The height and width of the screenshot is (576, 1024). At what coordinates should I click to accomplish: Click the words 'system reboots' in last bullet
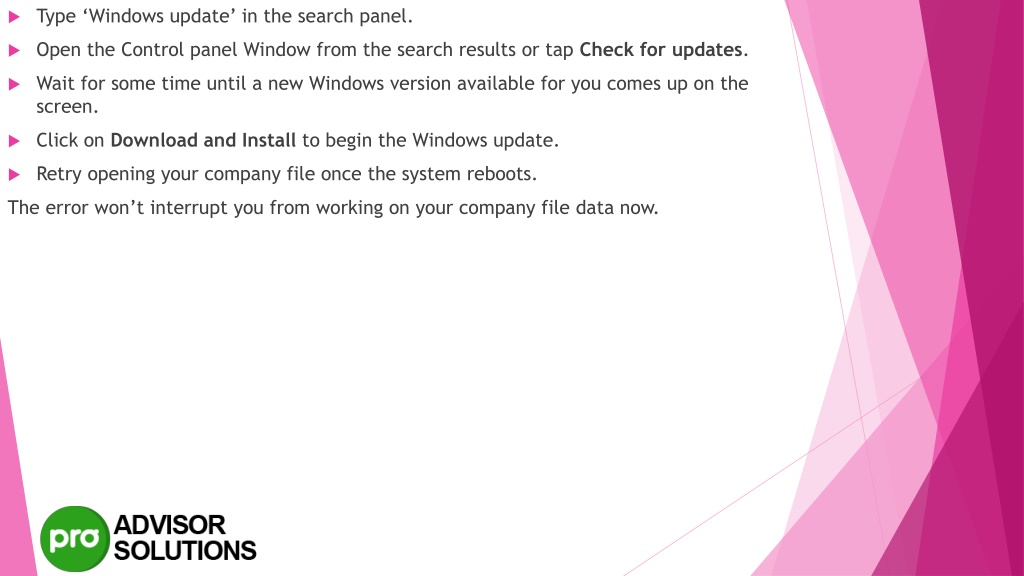point(468,174)
